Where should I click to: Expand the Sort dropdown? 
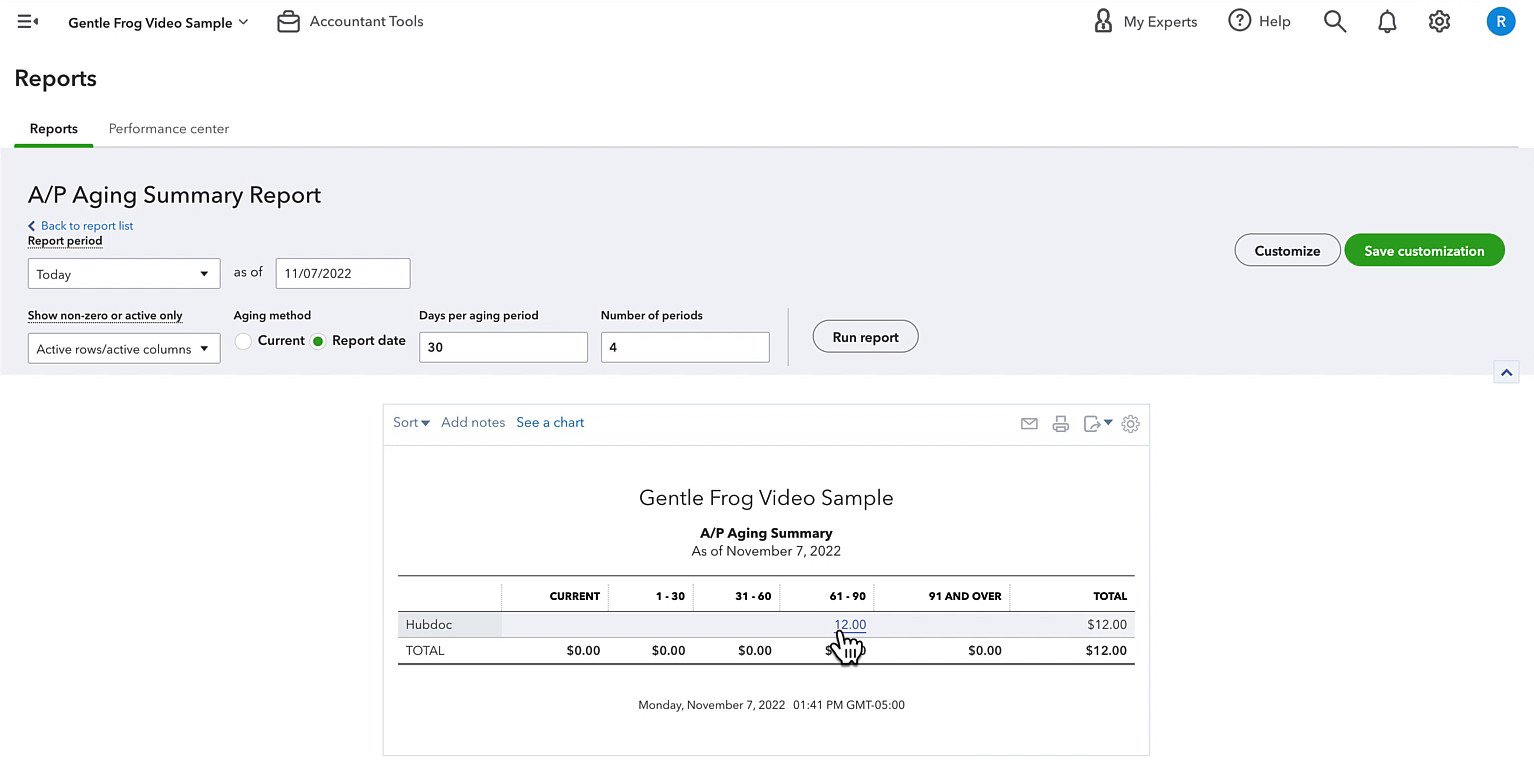(x=411, y=422)
